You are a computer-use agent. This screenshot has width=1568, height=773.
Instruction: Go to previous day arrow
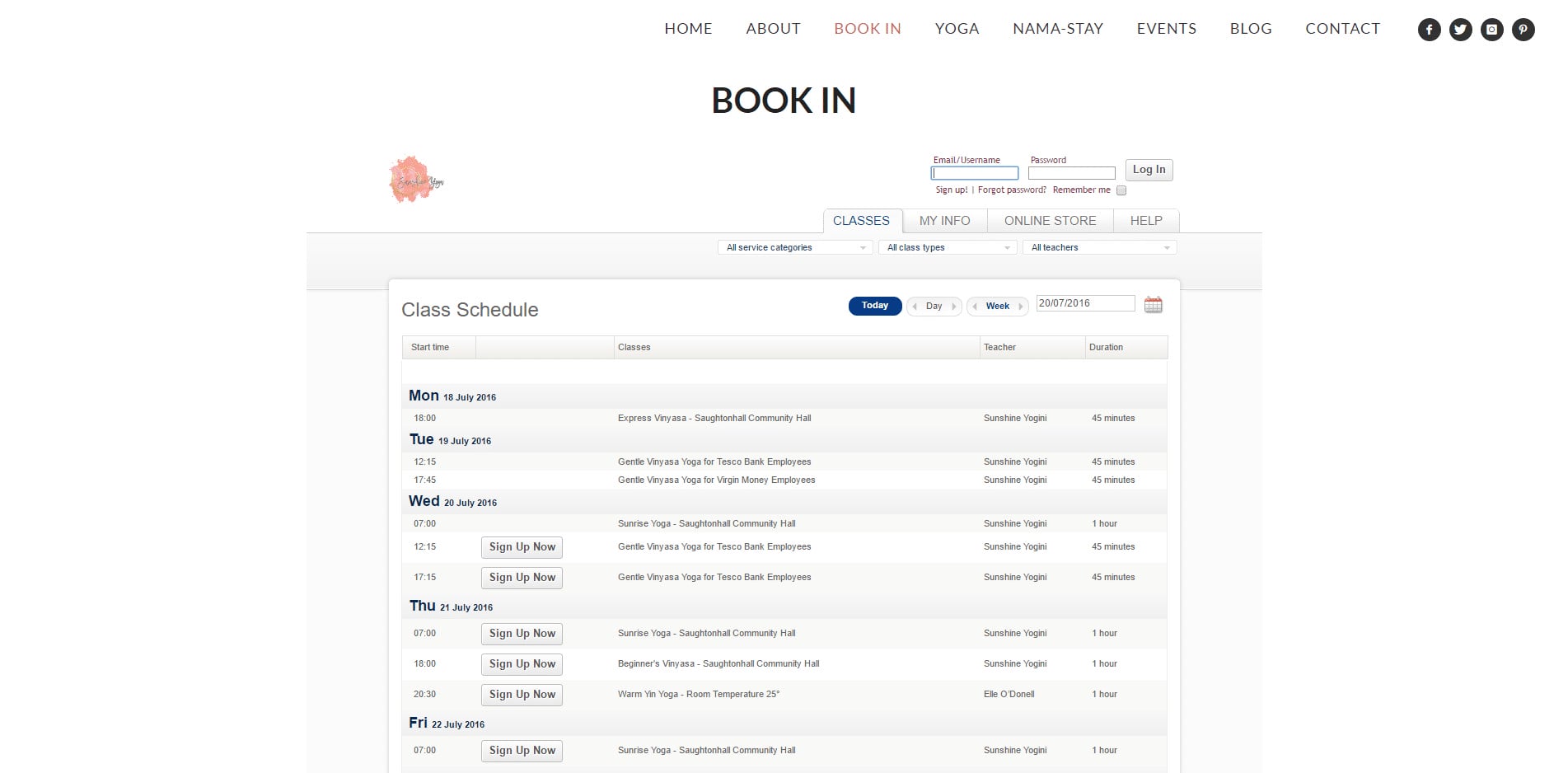click(915, 306)
